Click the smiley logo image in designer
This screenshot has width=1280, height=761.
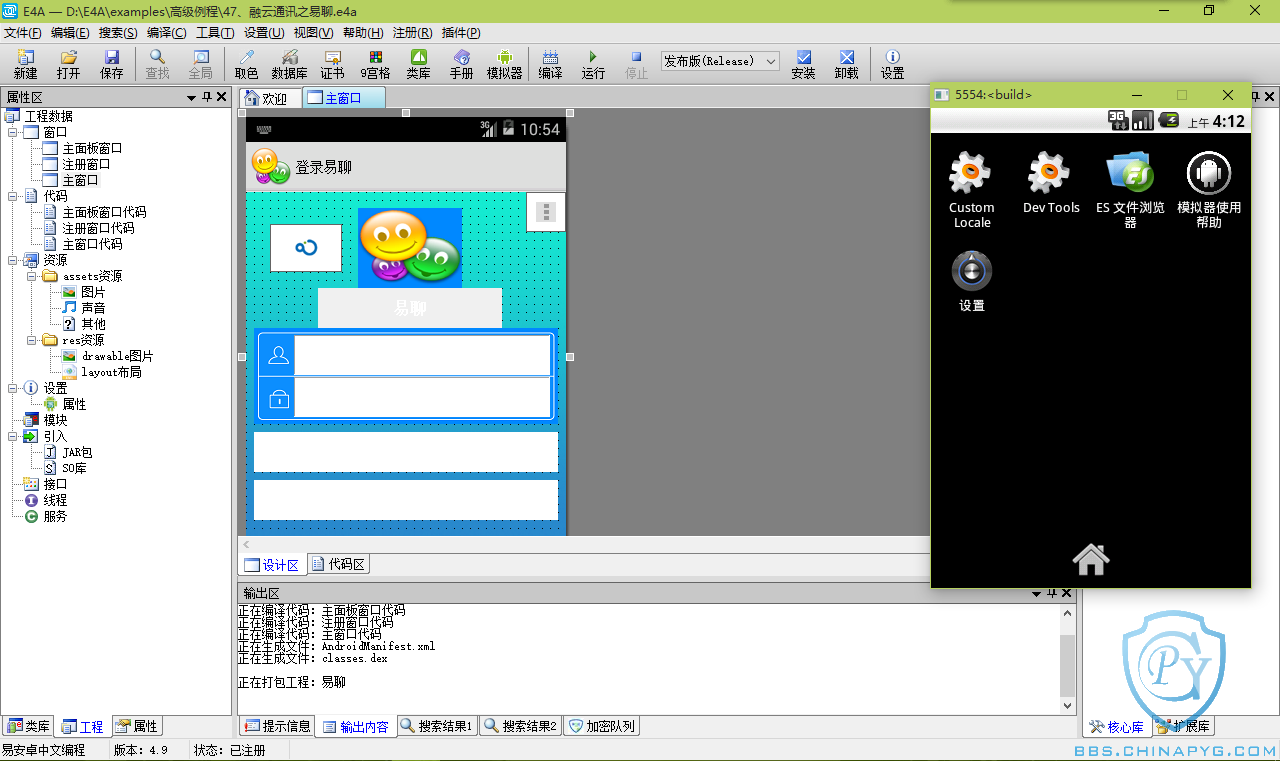point(410,247)
